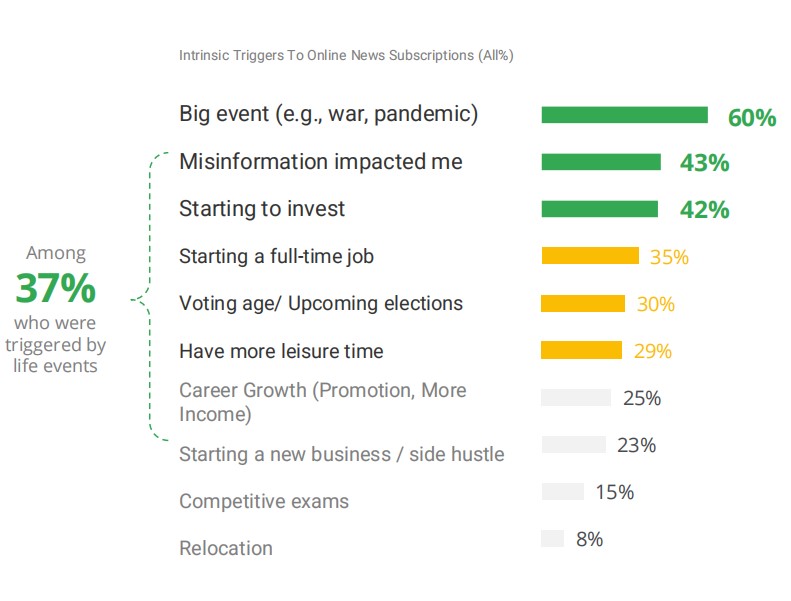Click the 42% value label
The width and height of the screenshot is (791, 601).
coord(704,210)
